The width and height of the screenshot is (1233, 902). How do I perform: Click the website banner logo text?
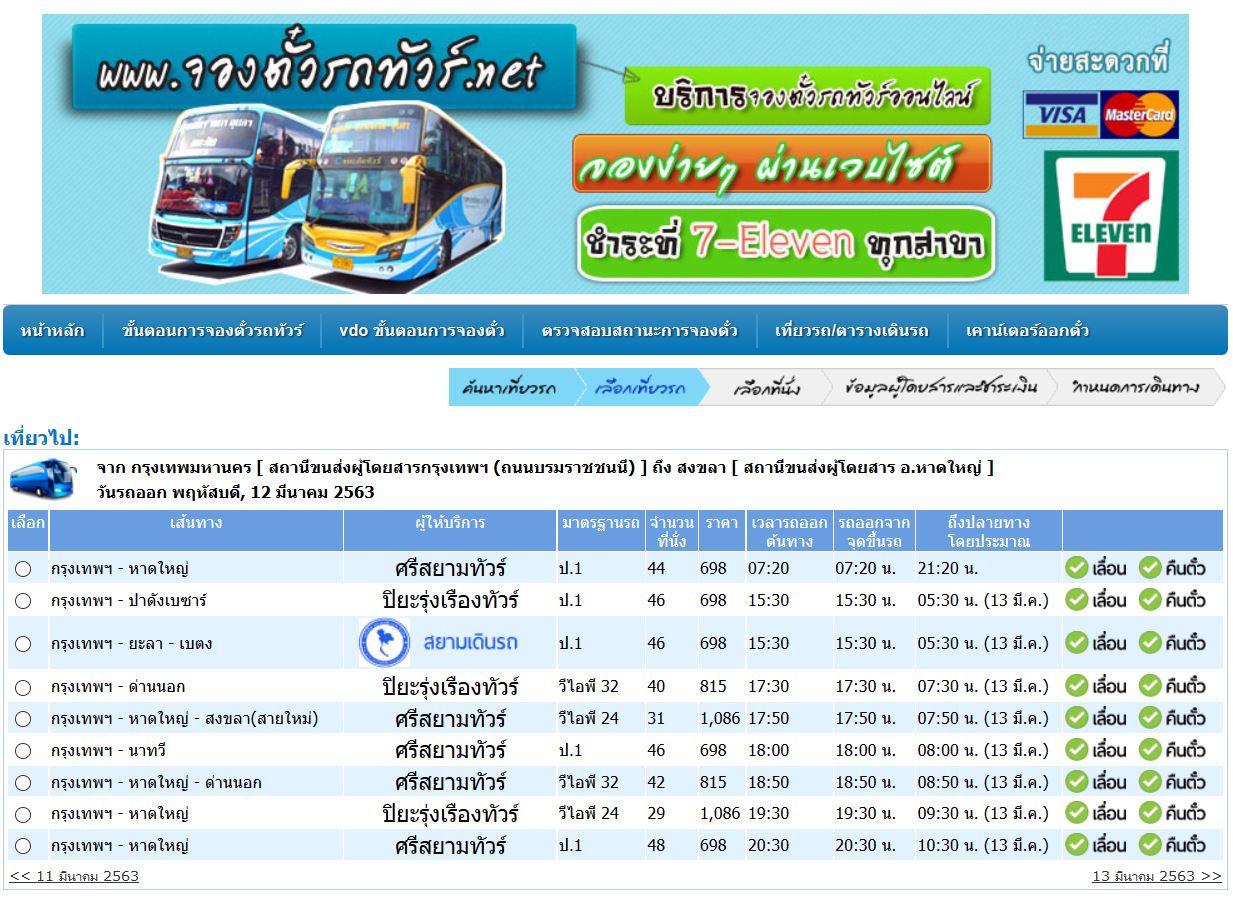pyautogui.click(x=322, y=70)
